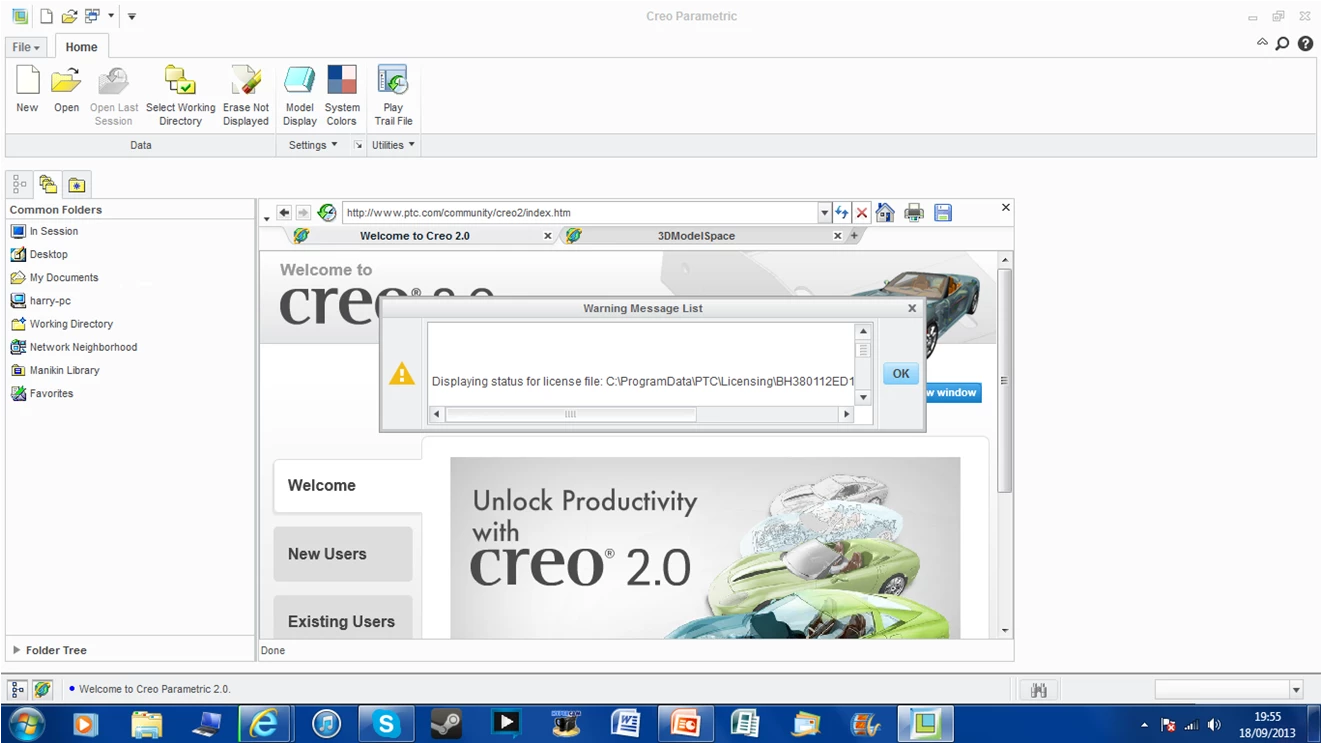Screen dimensions: 1322x744
Task: Click warning dialog scroll down arrow
Action: 863,397
